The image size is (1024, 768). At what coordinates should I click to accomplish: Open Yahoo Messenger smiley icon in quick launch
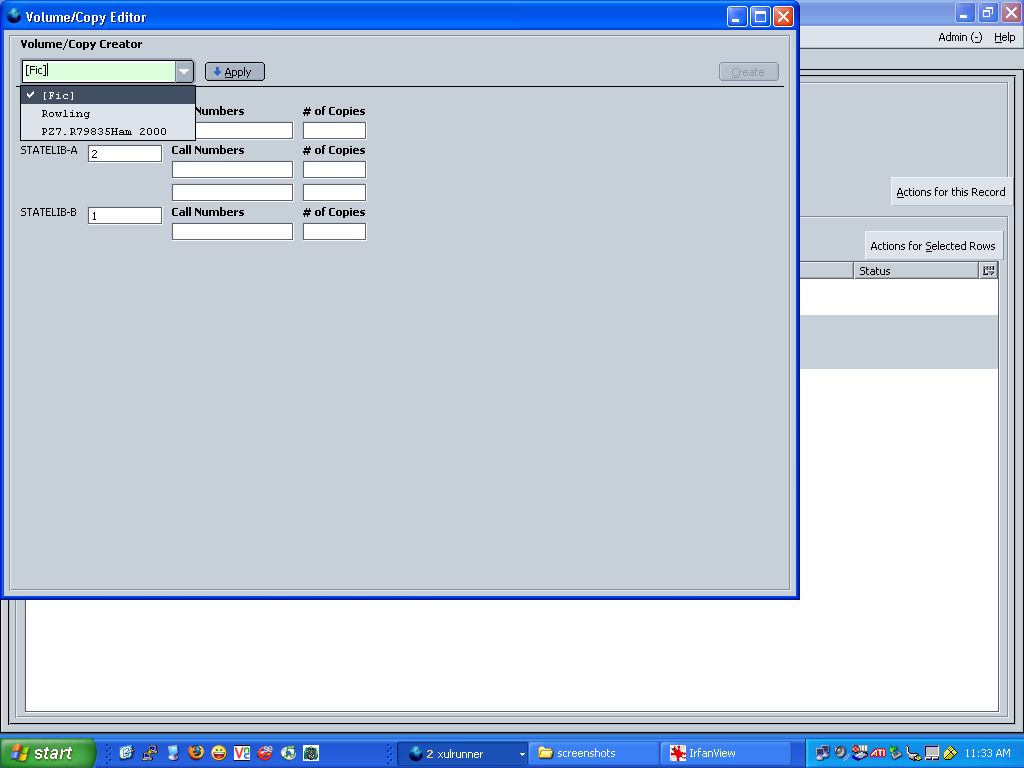219,753
